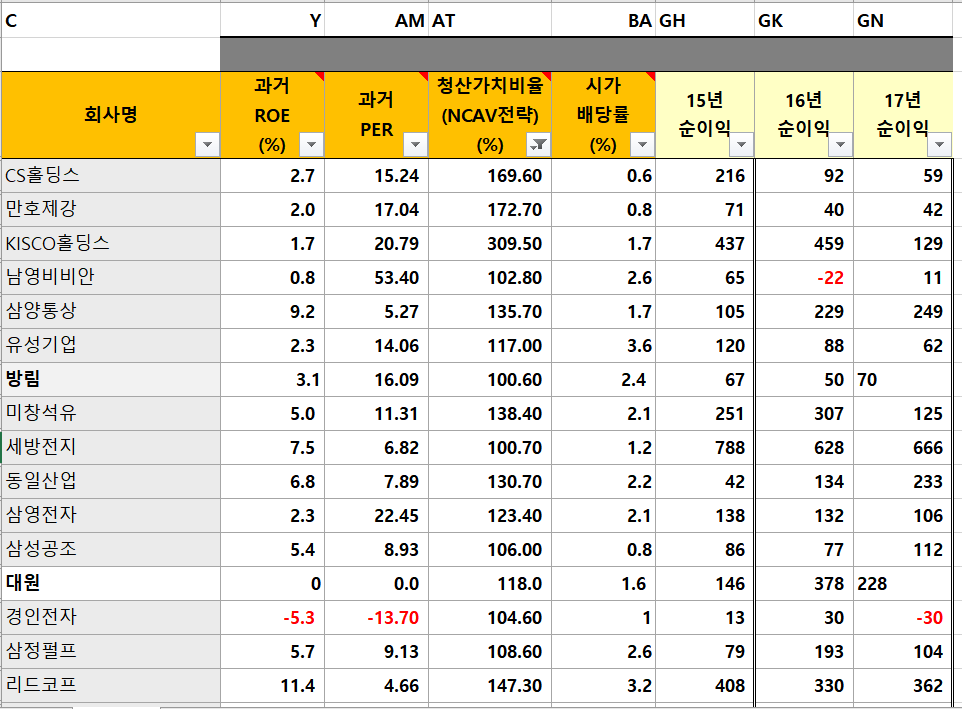The width and height of the screenshot is (962, 709).
Task: Open the 과거 PER filter dropdown
Action: pos(415,145)
